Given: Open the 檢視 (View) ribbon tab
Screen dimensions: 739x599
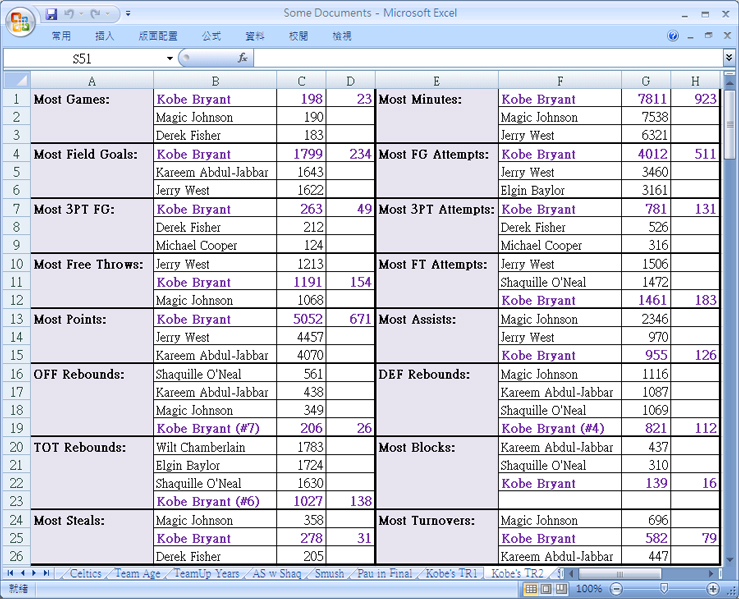Looking at the screenshot, I should pos(342,36).
